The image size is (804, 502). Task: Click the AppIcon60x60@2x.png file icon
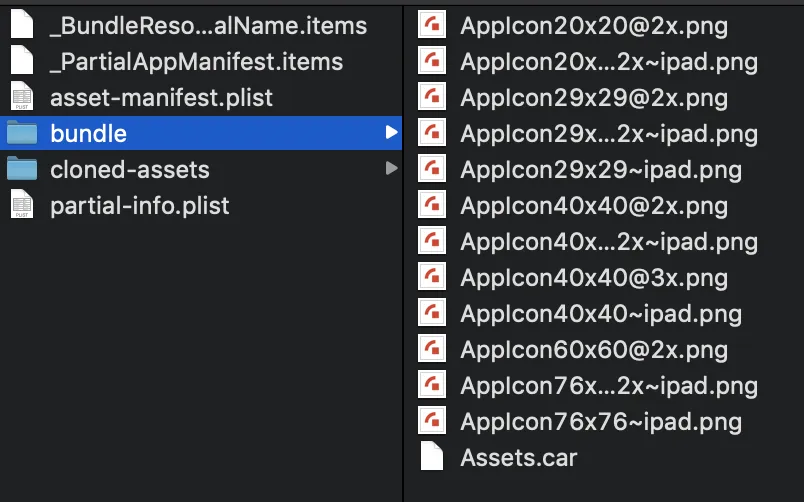[x=432, y=350]
